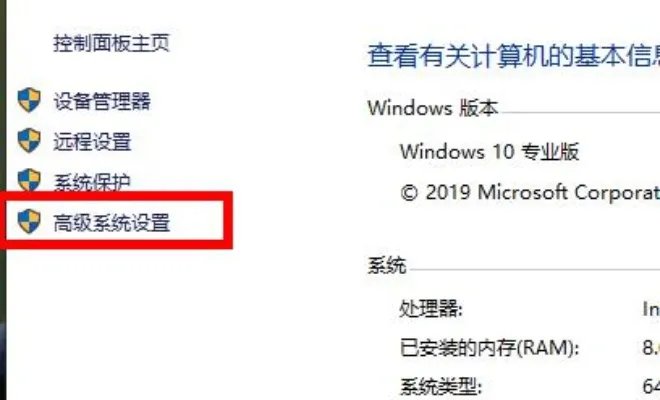Open the 系统保护 link
Image resolution: width=660 pixels, height=400 pixels.
click(92, 182)
